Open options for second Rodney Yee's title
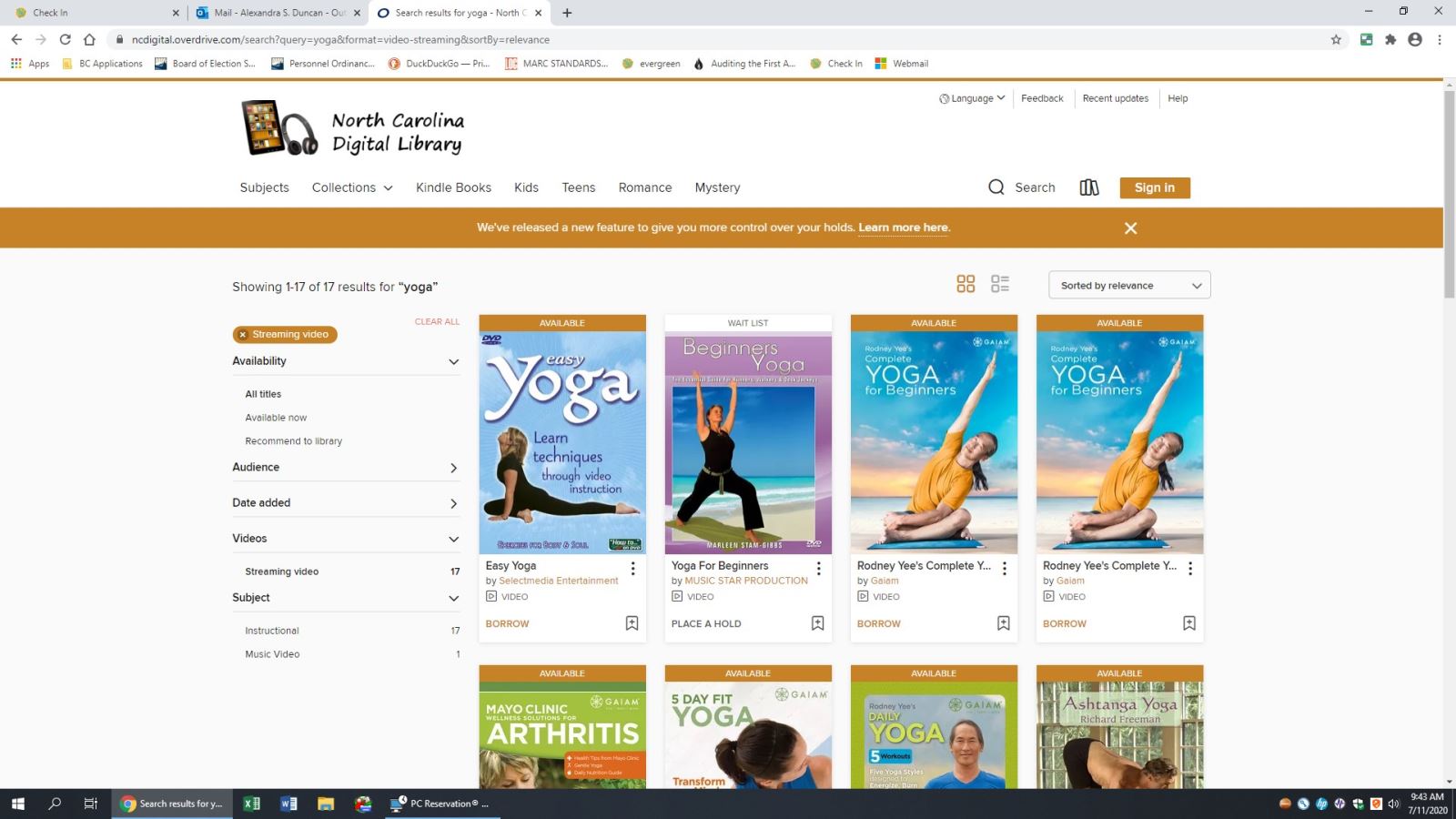1456x819 pixels. click(x=1189, y=569)
